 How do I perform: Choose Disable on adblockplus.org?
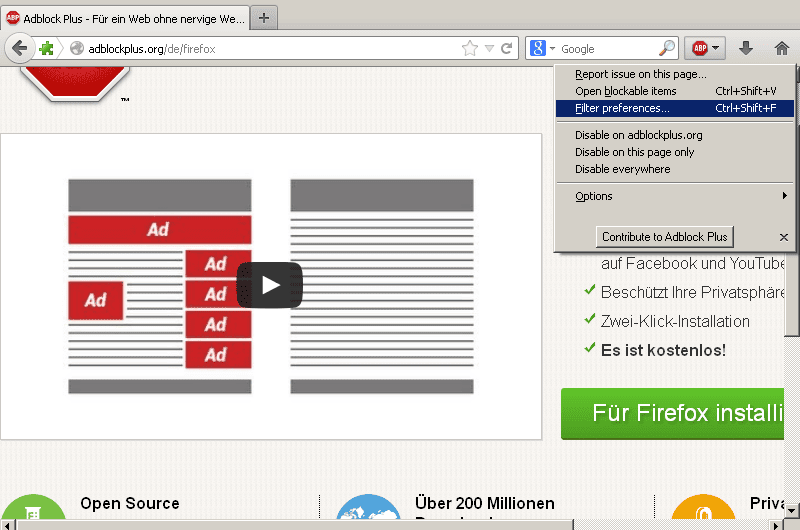pyautogui.click(x=674, y=135)
